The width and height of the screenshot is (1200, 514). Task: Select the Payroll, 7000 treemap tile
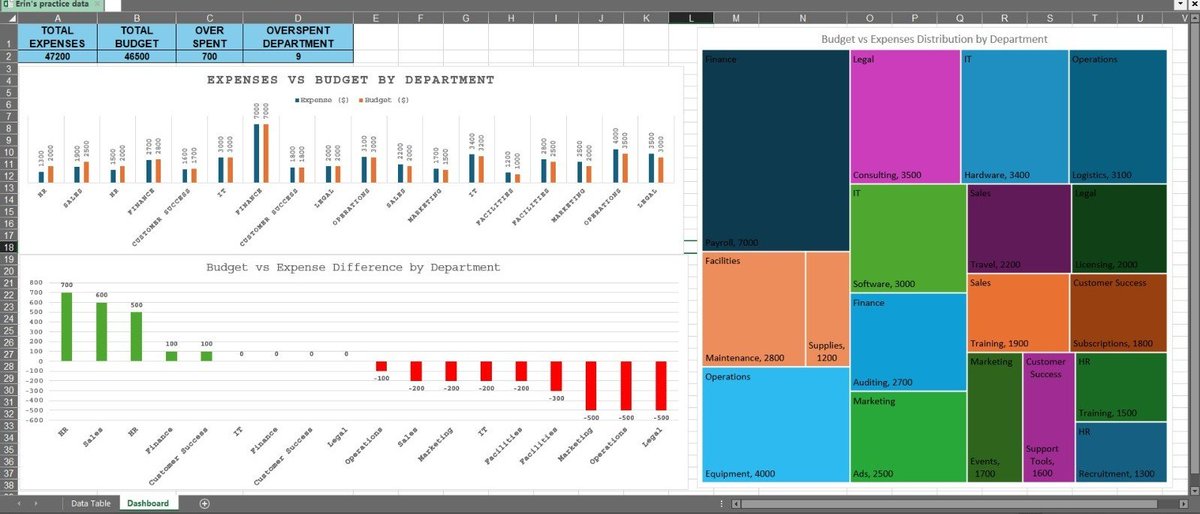pos(776,150)
